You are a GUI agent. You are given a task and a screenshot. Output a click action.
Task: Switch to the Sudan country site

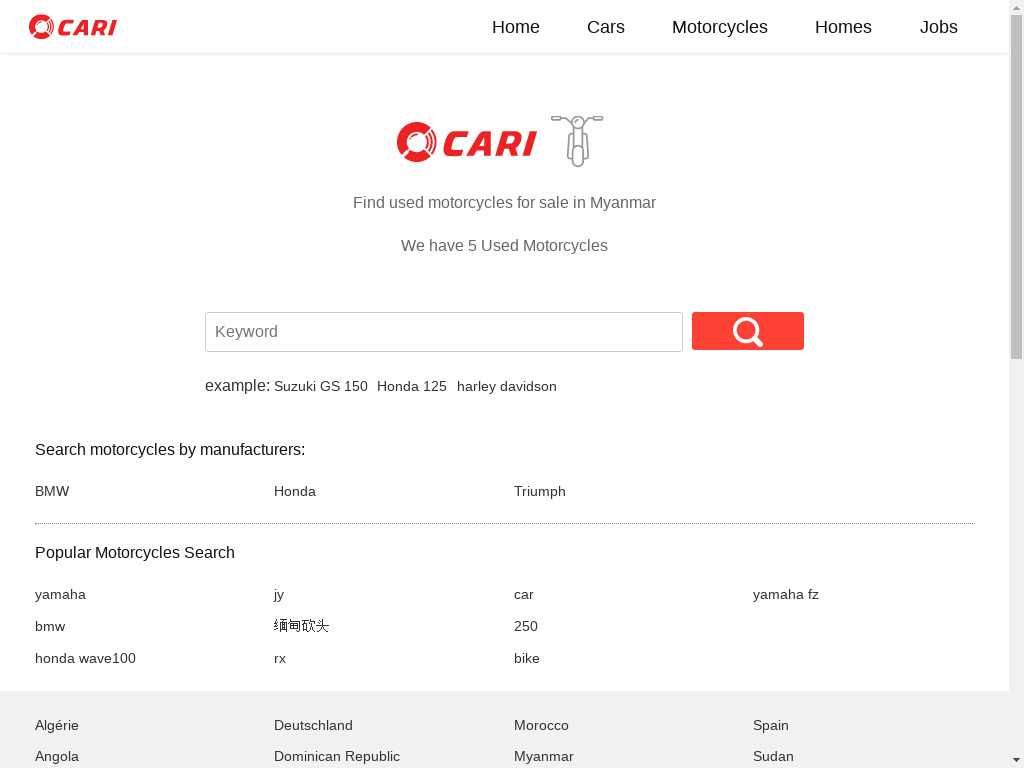pos(773,756)
